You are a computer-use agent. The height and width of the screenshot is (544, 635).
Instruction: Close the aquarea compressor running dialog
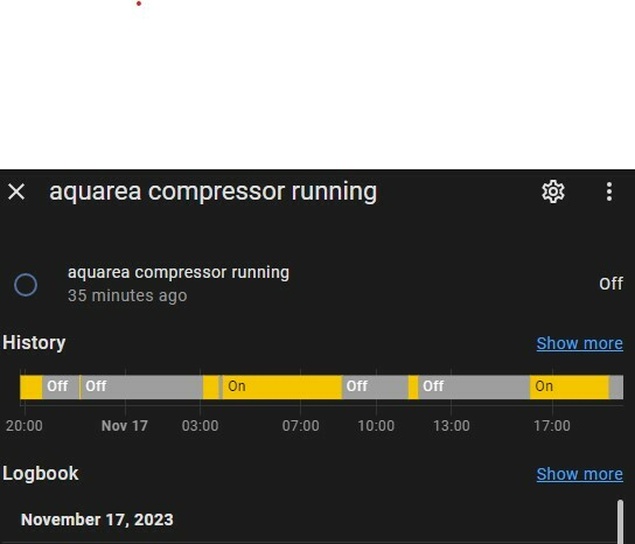pyautogui.click(x=16, y=192)
